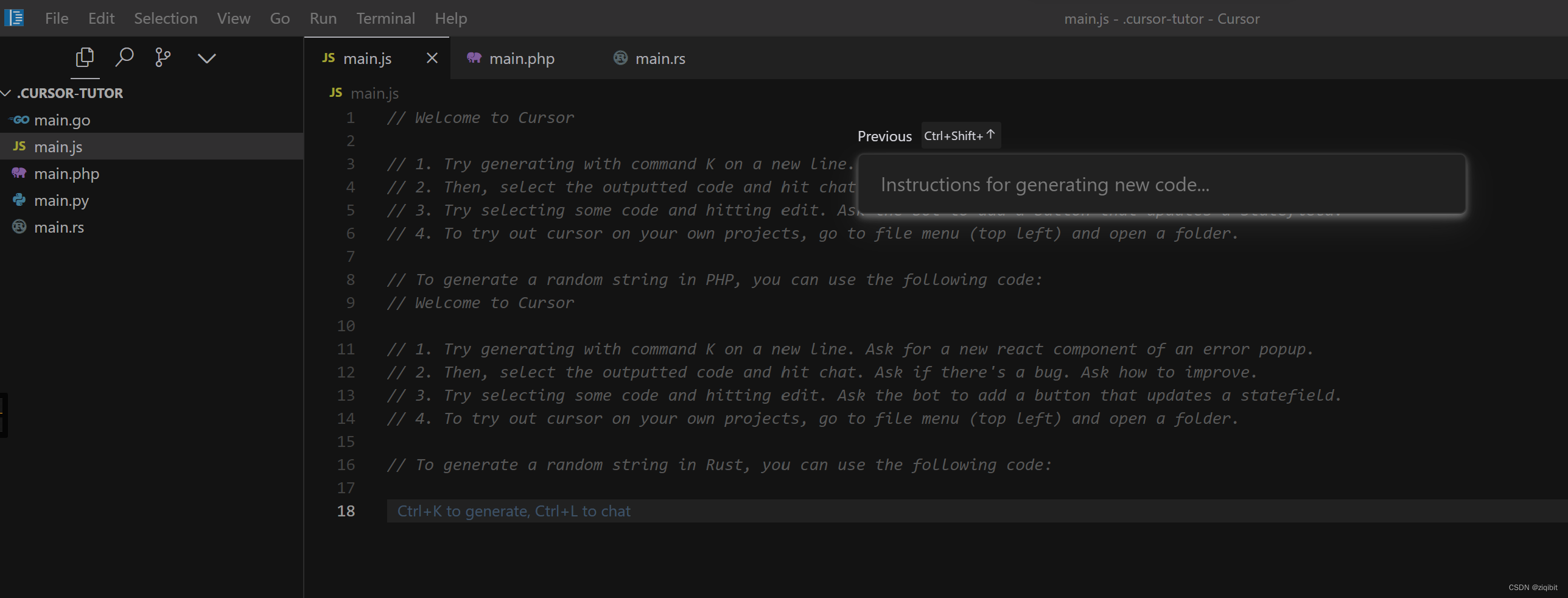This screenshot has height=598, width=1568.
Task: Click the line 11 comment about error popup
Action: (850, 349)
